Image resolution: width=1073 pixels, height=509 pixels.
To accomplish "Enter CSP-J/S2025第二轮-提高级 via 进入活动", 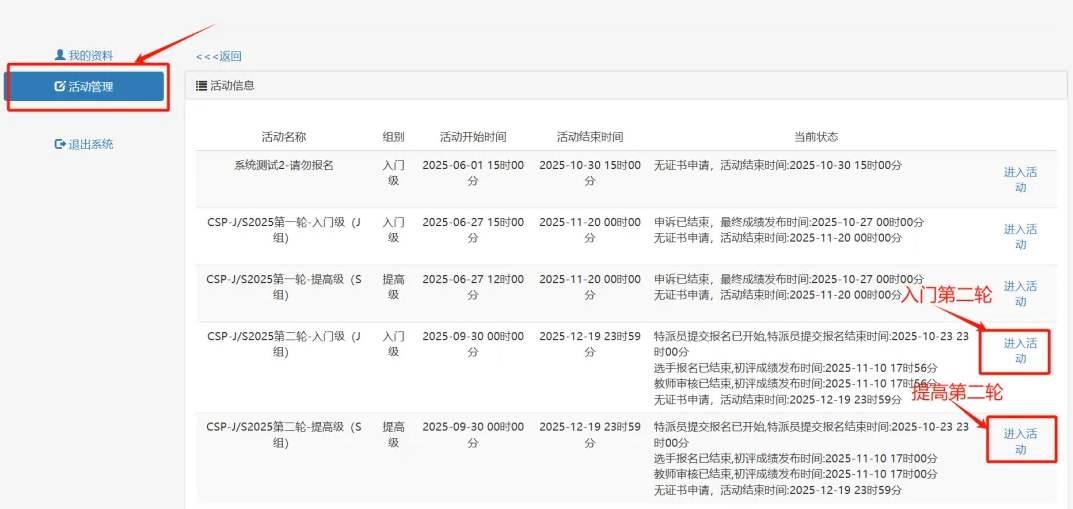I will [x=1020, y=441].
